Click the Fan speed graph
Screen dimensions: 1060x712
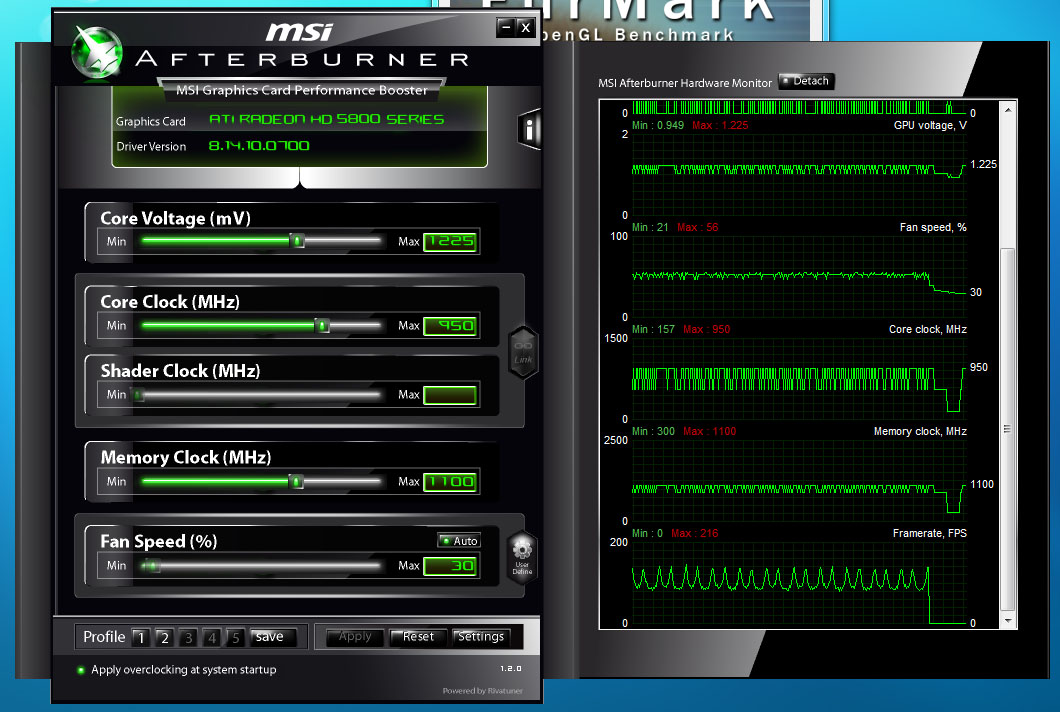[799, 277]
